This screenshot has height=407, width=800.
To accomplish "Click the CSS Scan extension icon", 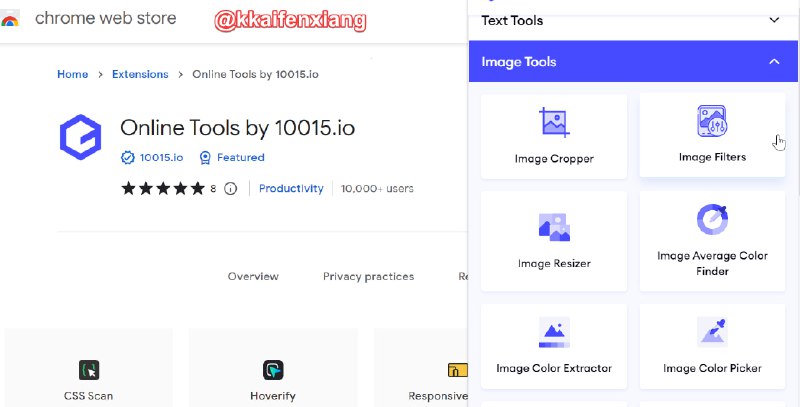I will click(x=89, y=370).
